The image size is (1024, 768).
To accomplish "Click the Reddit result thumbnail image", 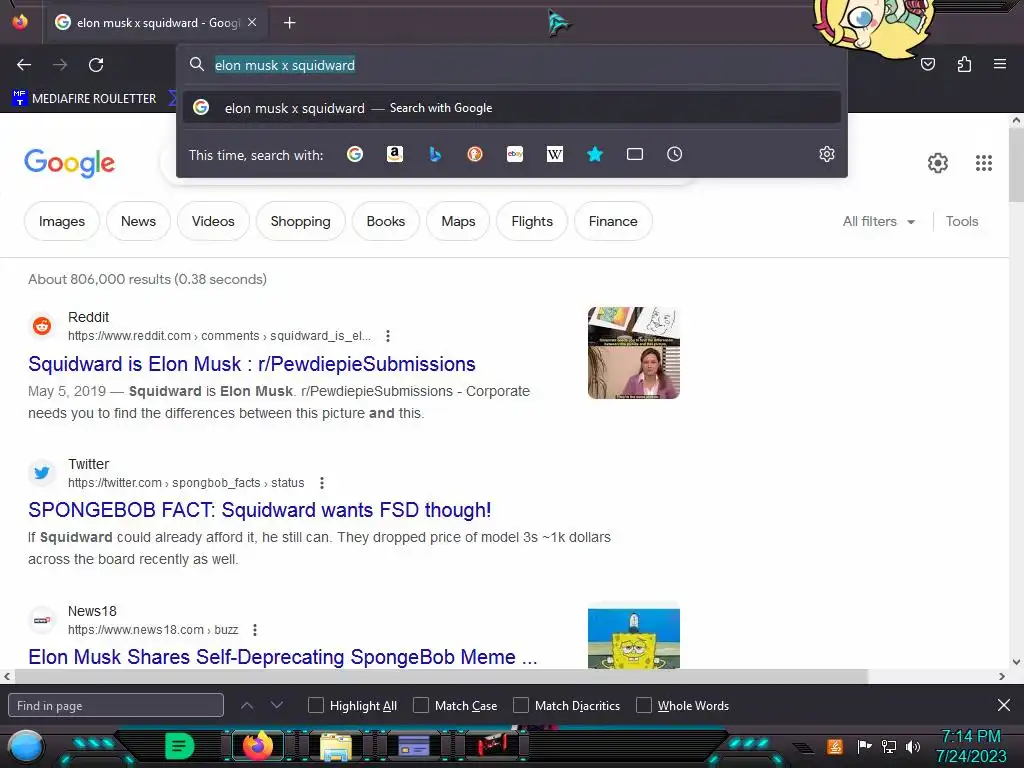I will point(633,353).
